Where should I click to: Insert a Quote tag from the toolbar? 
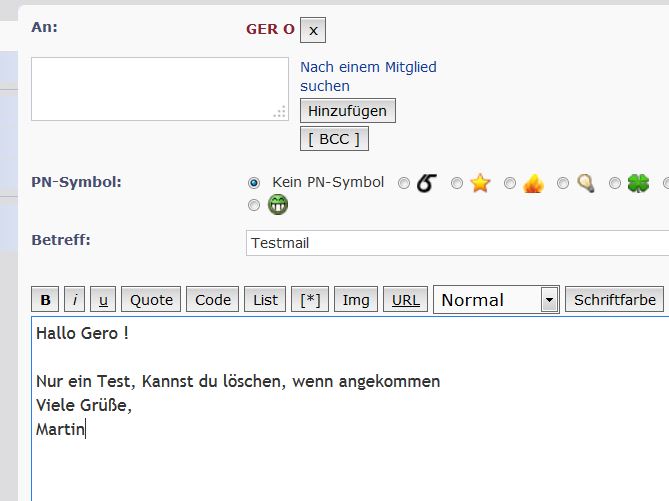click(151, 300)
